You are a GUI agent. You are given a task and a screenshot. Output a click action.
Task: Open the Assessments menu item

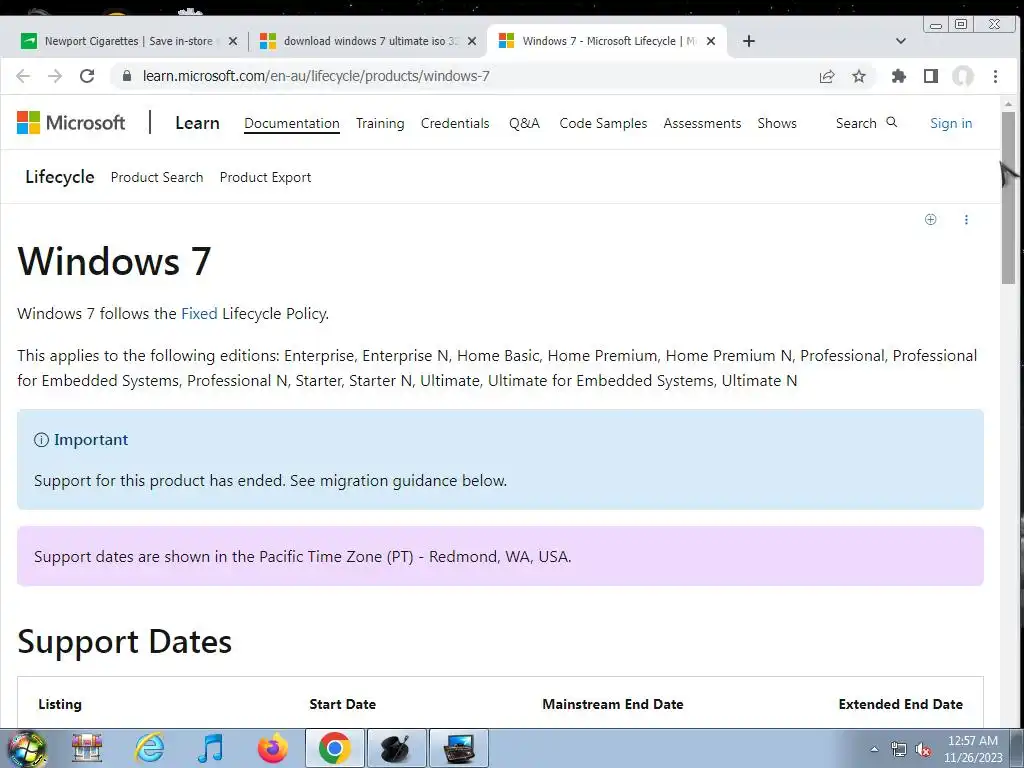702,123
